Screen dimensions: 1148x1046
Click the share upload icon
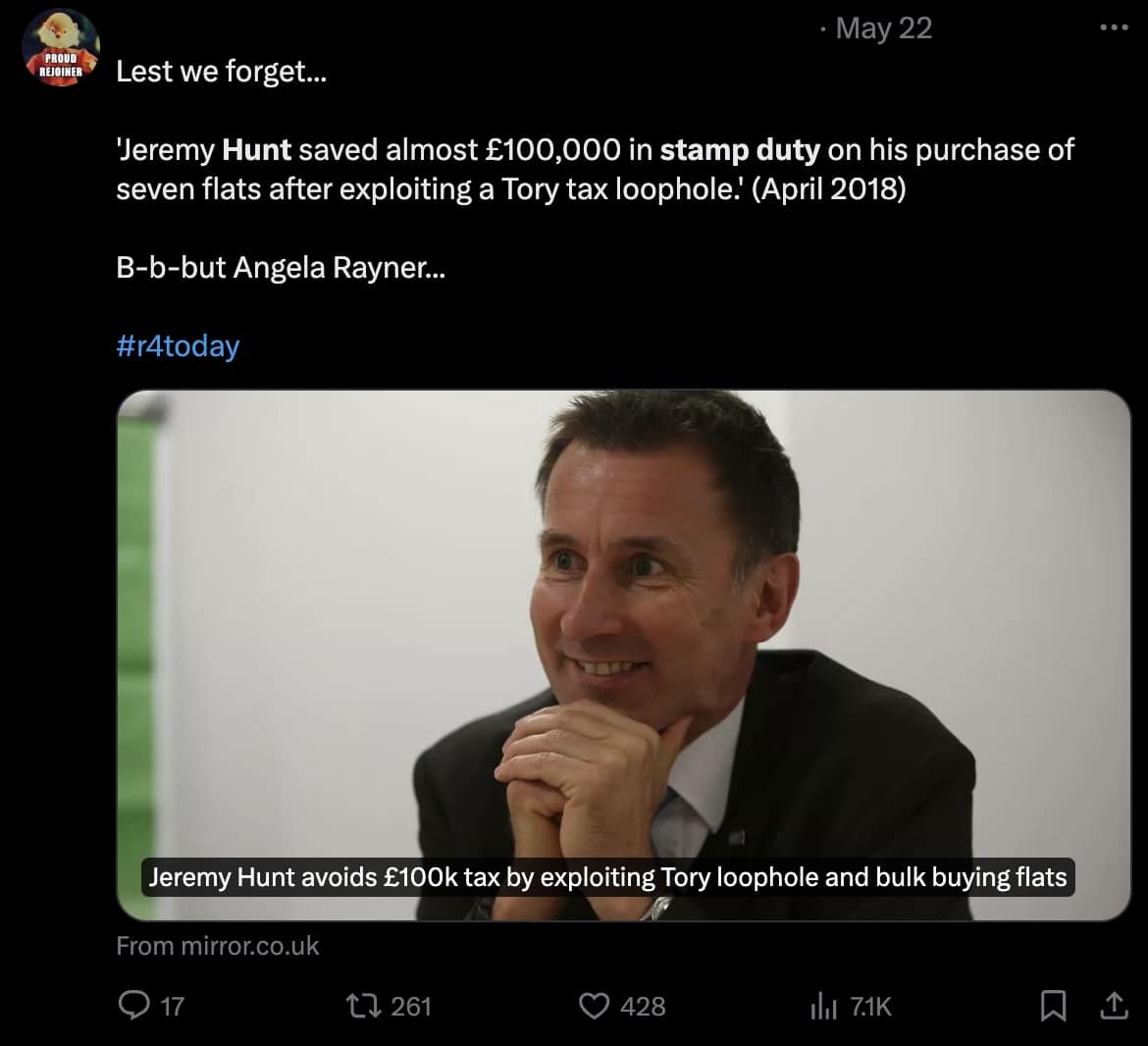tap(1114, 1006)
